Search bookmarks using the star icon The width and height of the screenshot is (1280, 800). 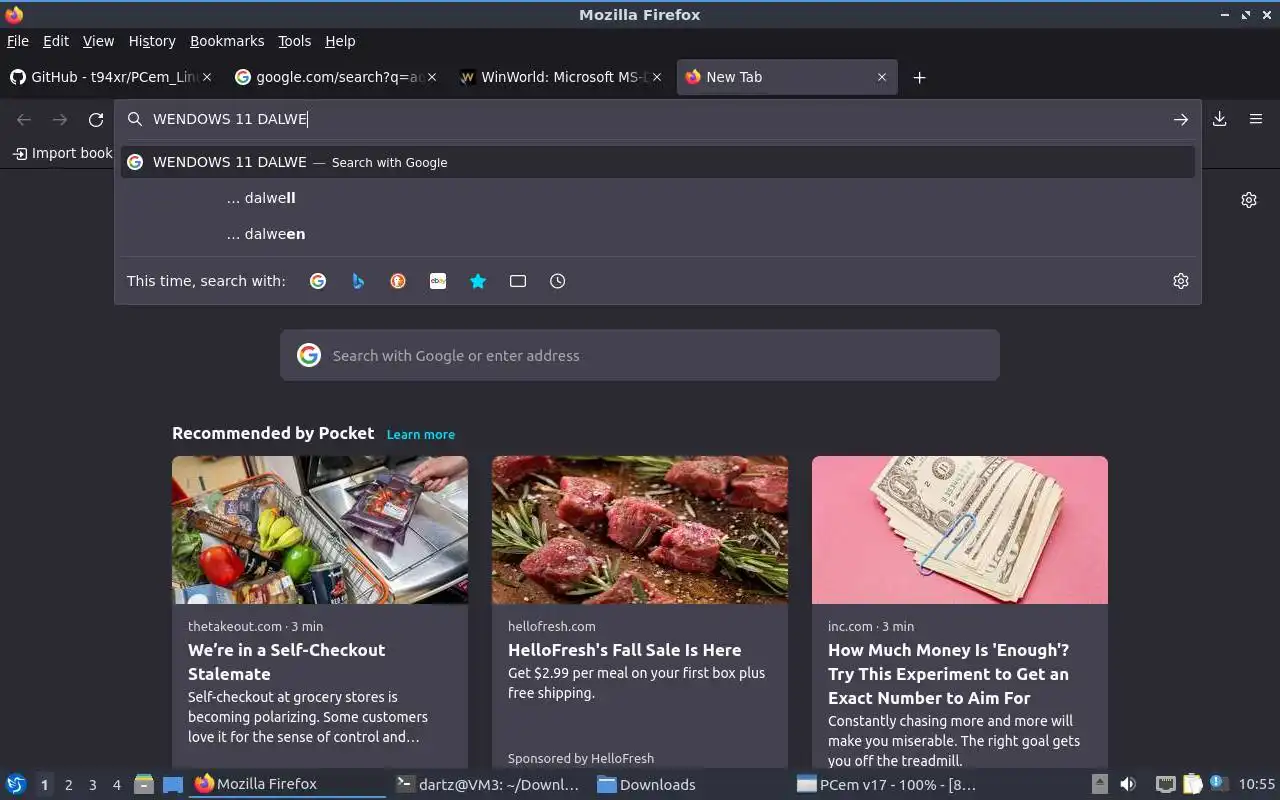pos(478,281)
